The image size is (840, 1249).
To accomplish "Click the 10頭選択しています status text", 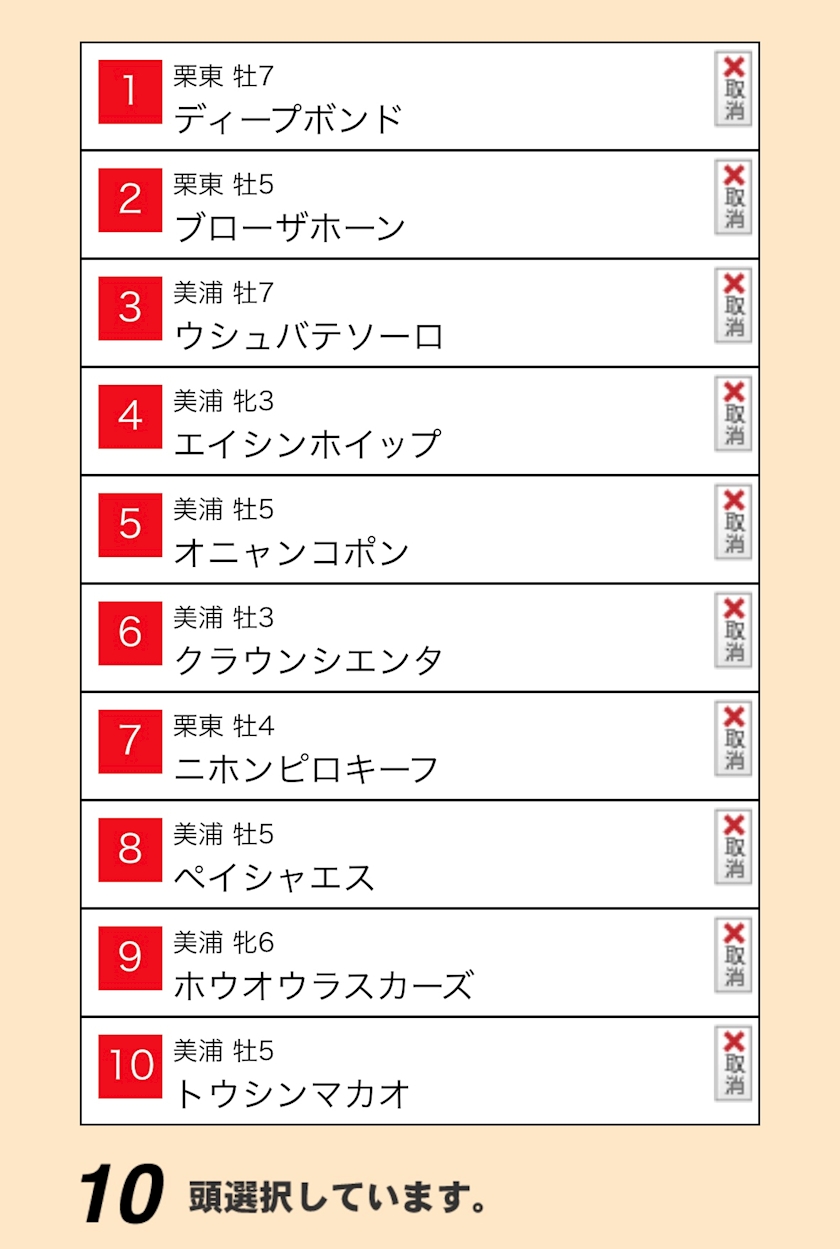I will click(x=283, y=1196).
